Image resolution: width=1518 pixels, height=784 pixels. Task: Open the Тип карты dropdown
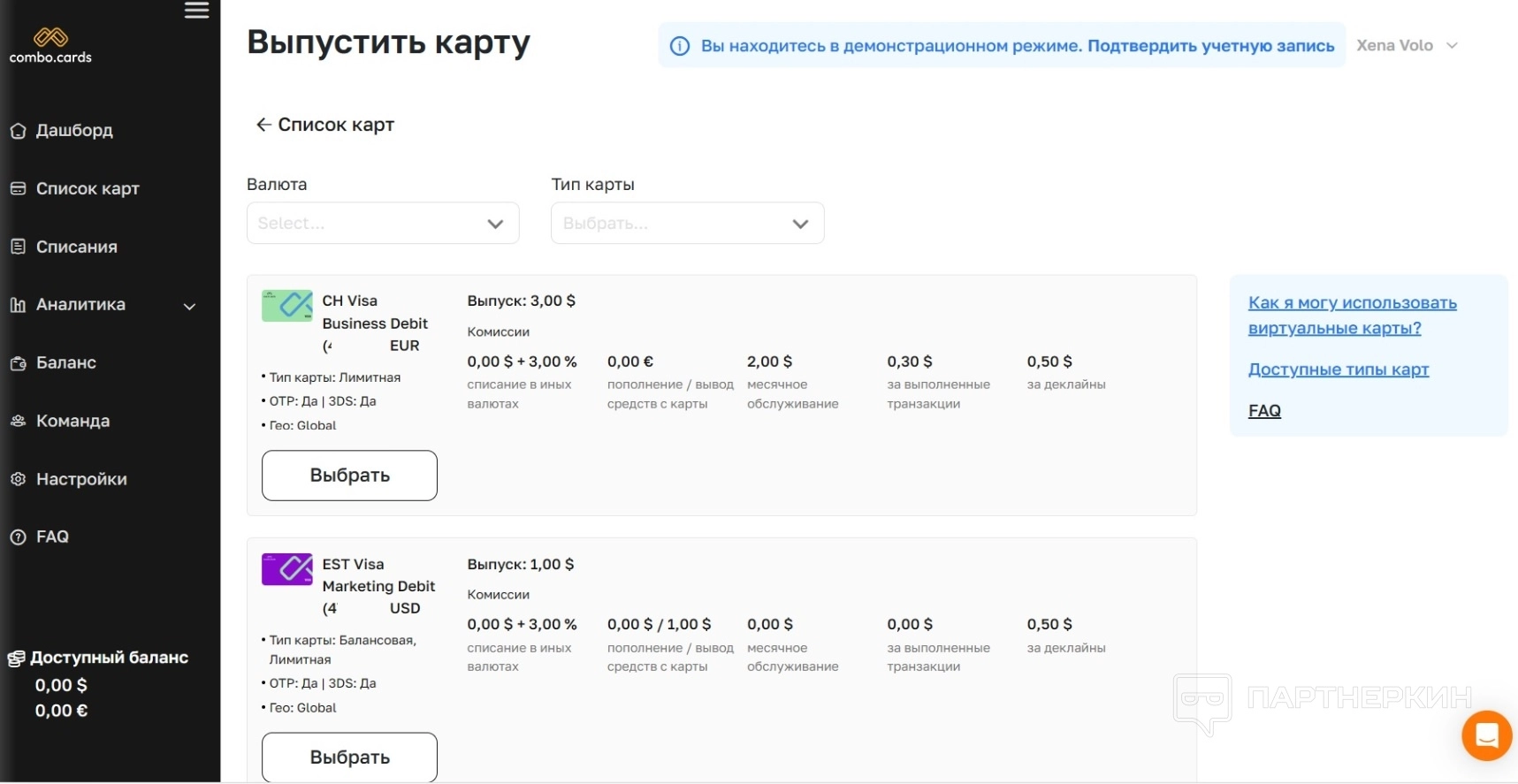pyautogui.click(x=687, y=224)
